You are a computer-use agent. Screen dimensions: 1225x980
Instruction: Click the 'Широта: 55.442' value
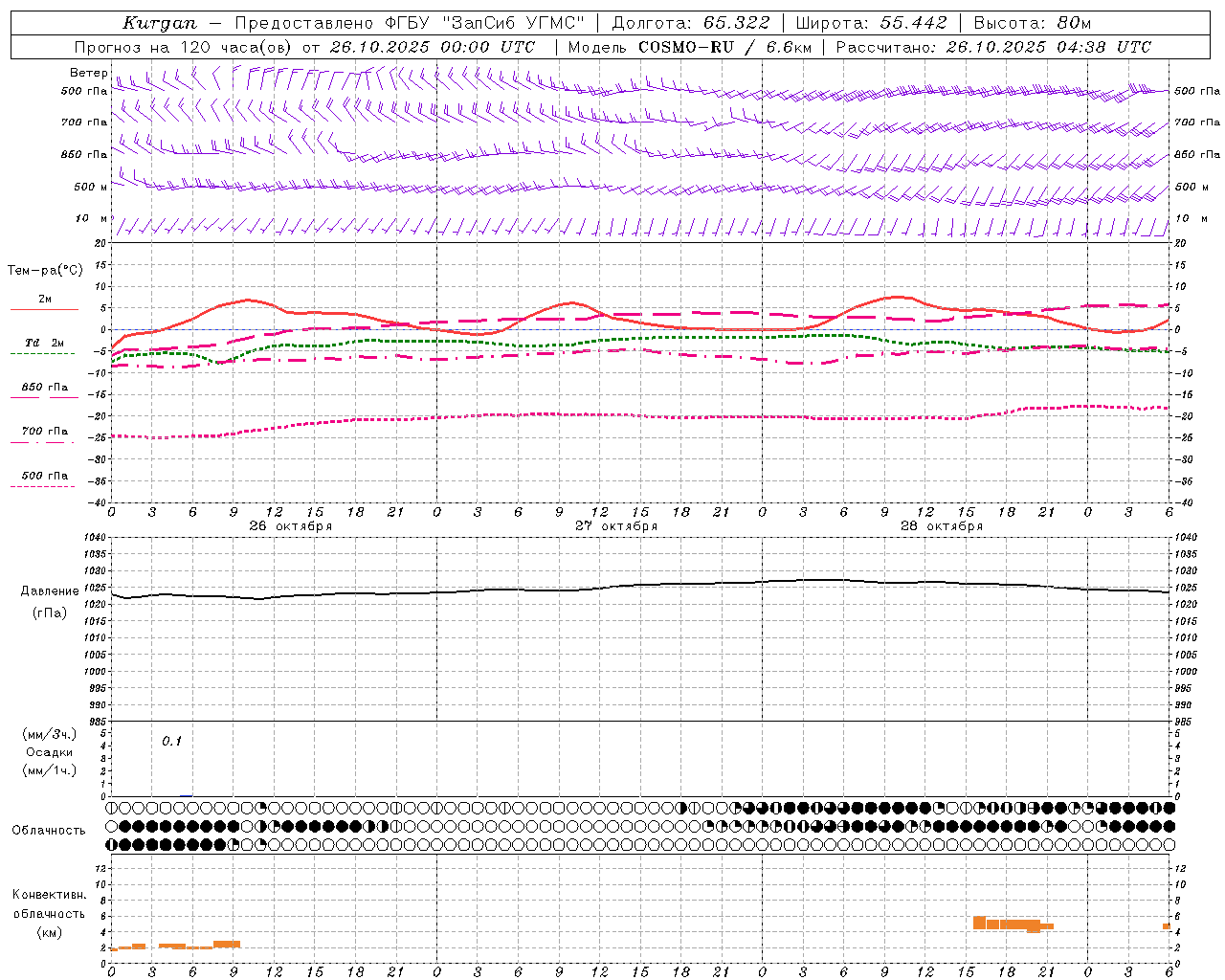pos(871,23)
